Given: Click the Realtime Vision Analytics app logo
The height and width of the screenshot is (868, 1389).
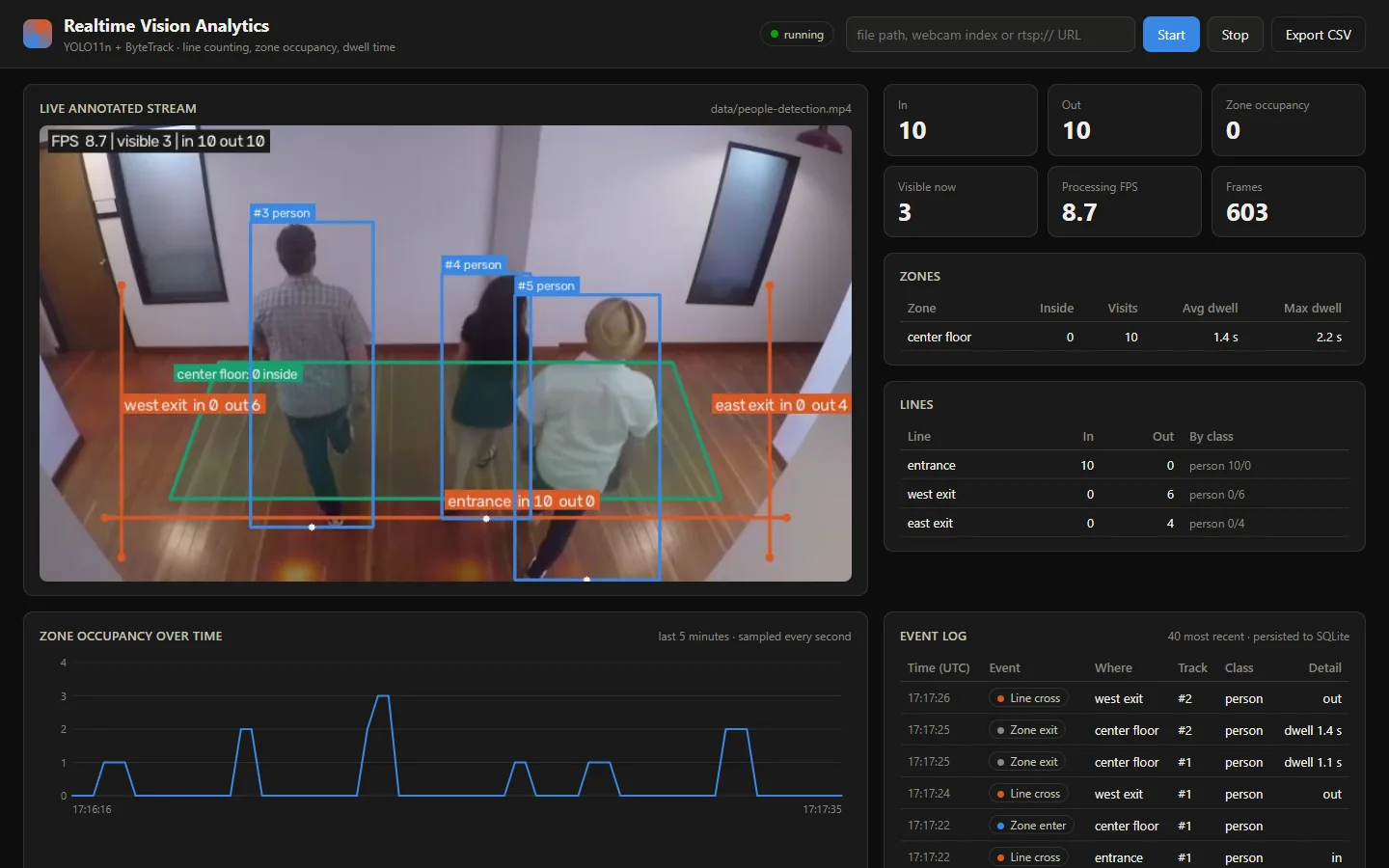Looking at the screenshot, I should click(x=38, y=34).
